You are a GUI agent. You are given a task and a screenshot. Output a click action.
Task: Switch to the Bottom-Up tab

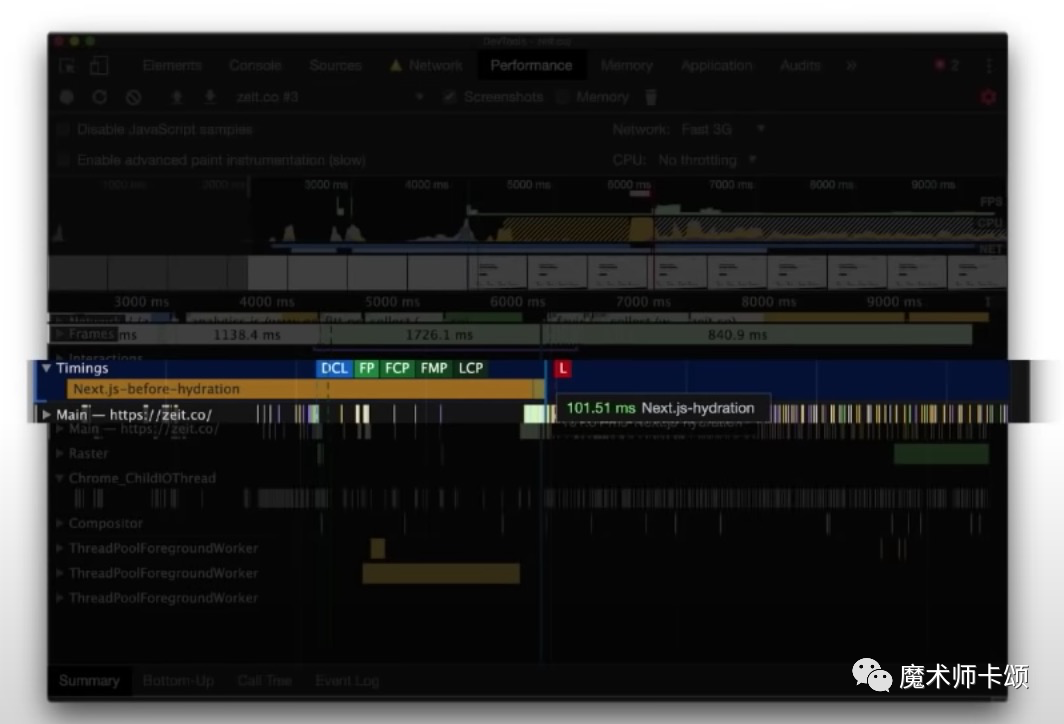178,681
